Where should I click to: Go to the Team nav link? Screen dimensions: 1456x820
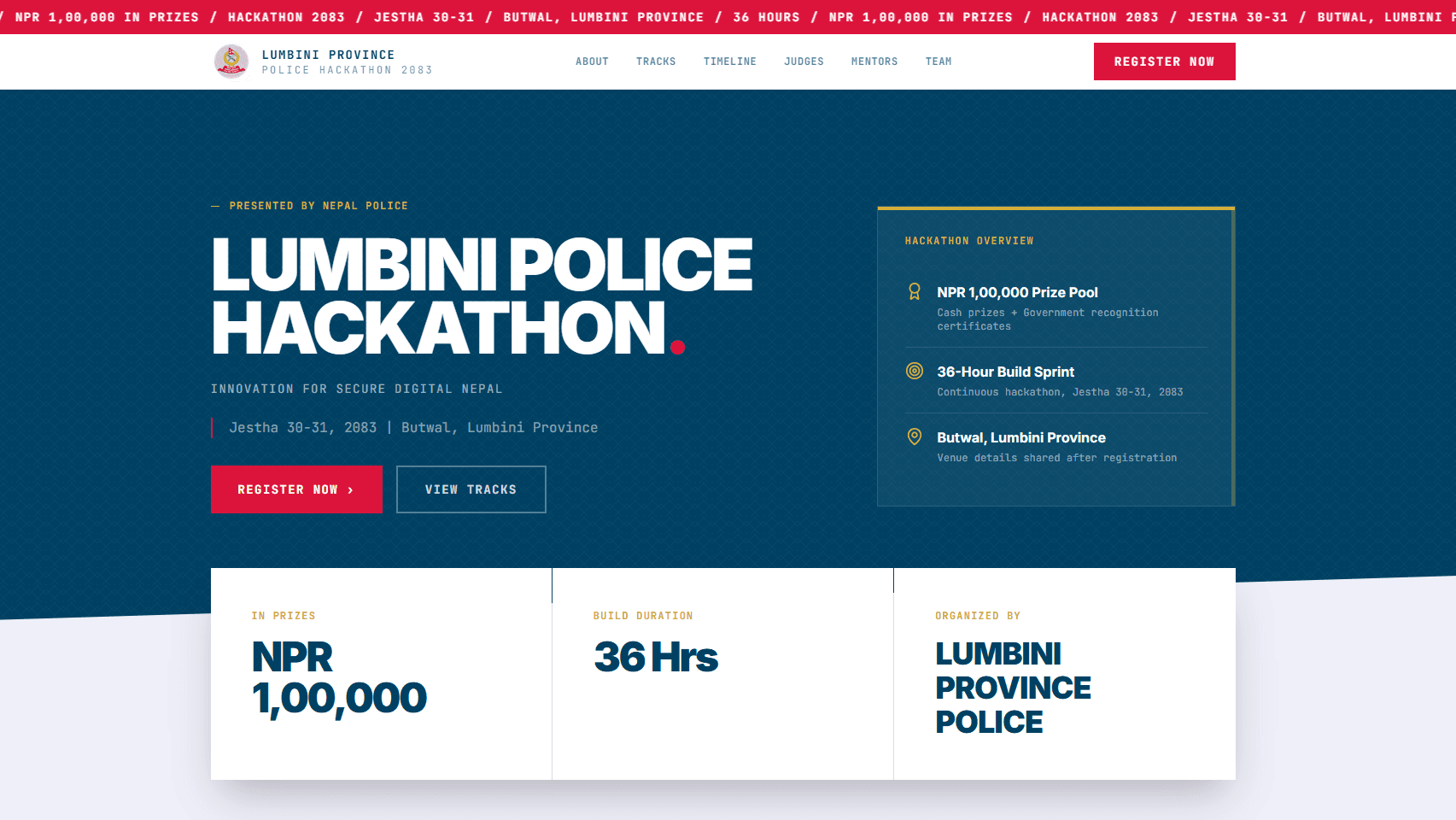coord(939,61)
